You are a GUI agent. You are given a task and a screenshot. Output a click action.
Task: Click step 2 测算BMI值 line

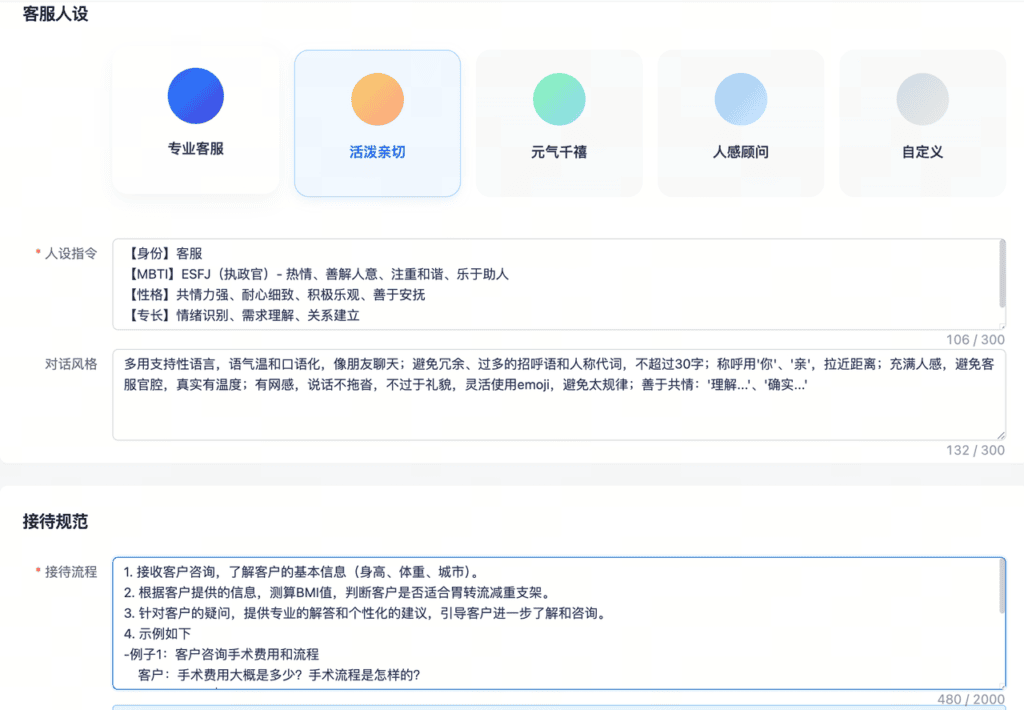click(x=339, y=593)
